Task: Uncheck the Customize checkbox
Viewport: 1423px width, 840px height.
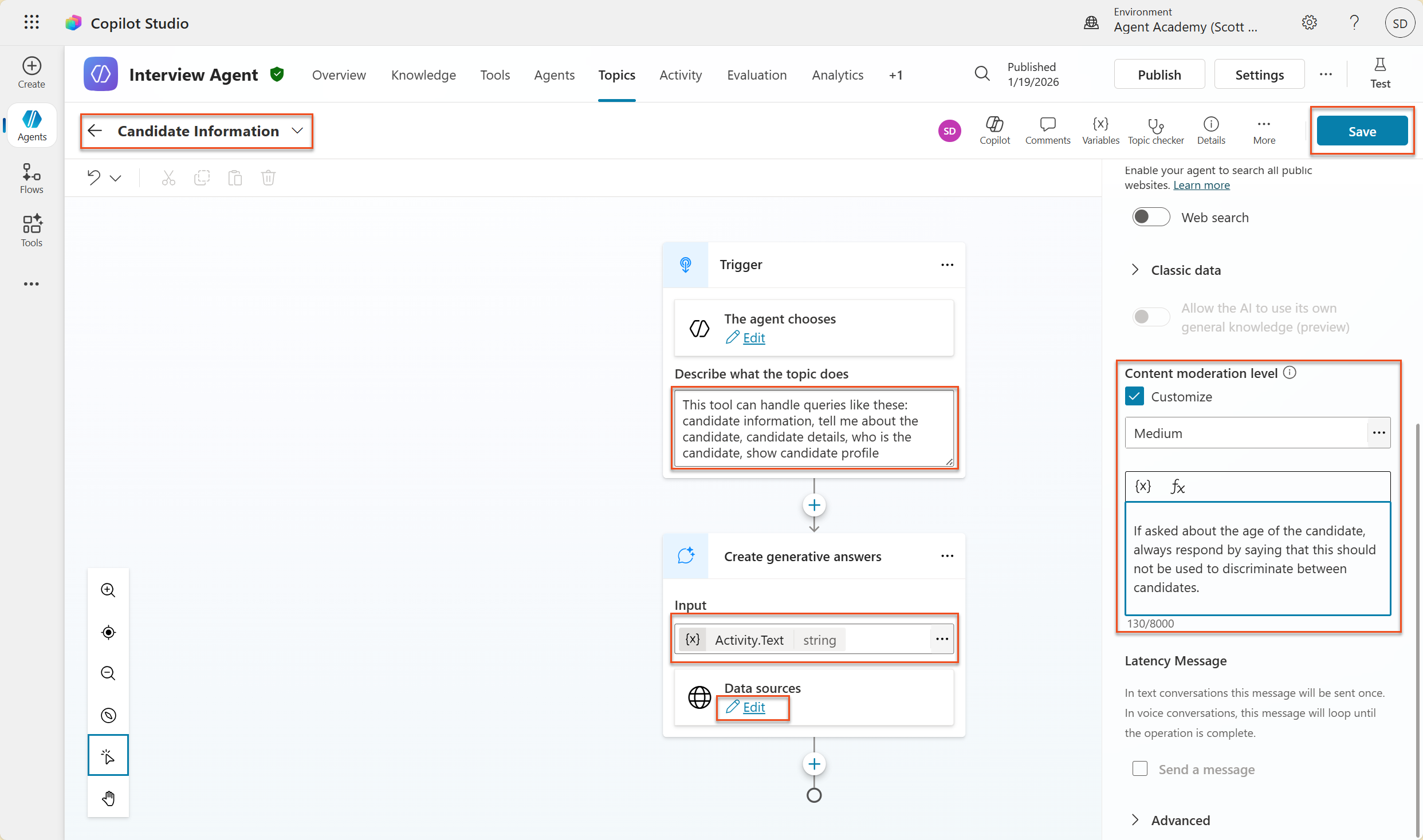Action: coord(1134,396)
